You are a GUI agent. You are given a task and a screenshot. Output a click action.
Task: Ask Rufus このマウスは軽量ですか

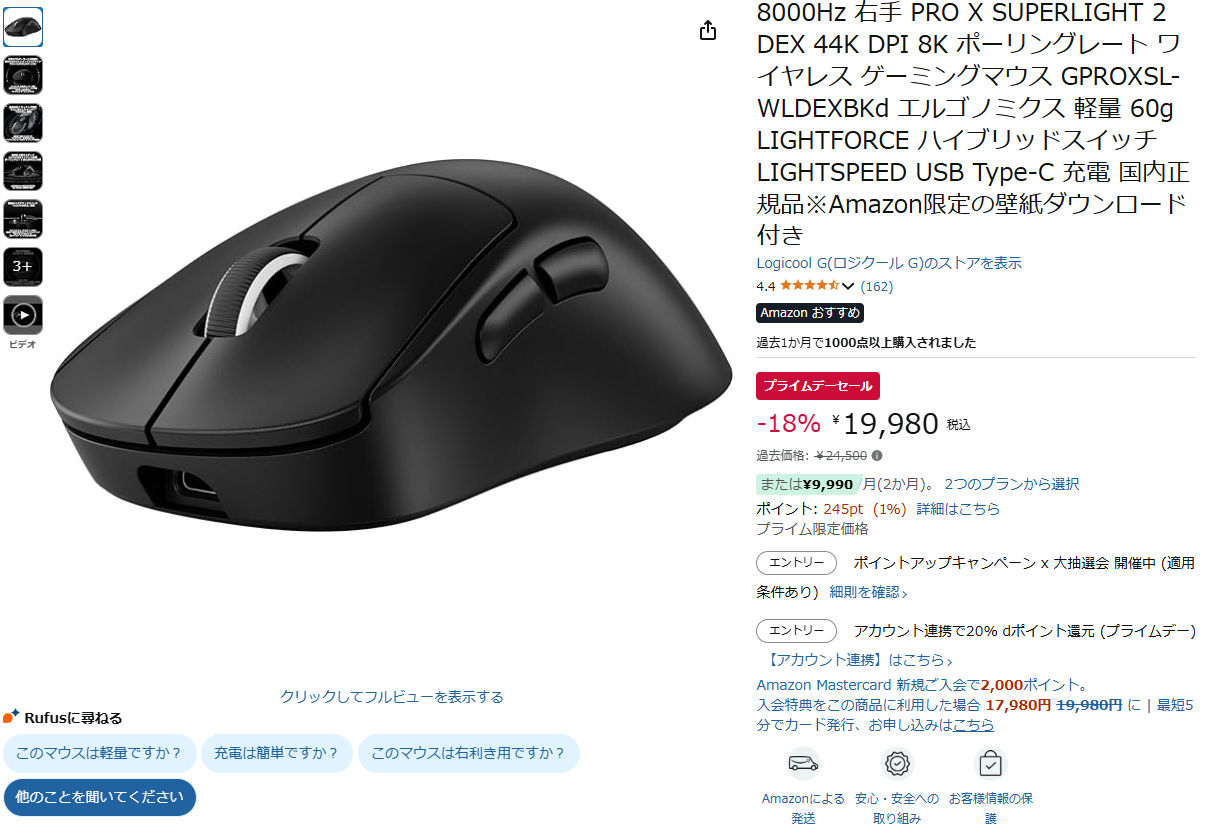pos(99,753)
